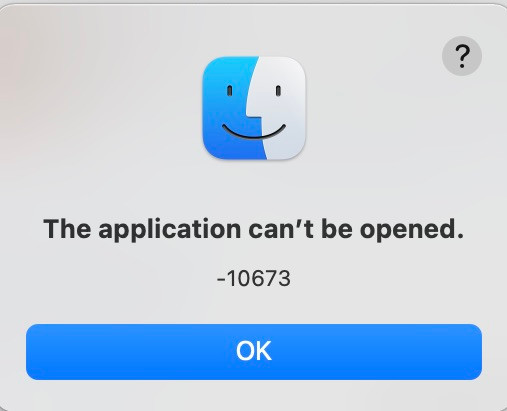Click the minus sign before 10673
Screen dimensions: 507x411
click(x=221, y=279)
